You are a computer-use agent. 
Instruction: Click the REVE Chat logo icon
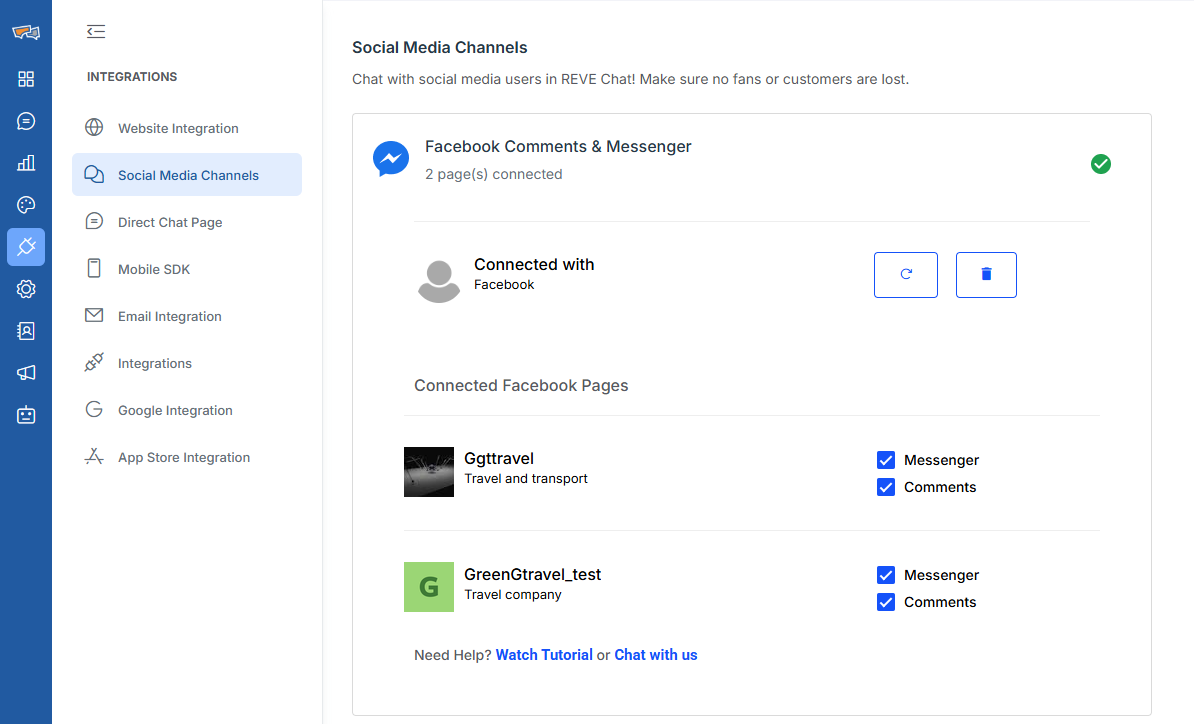[x=26, y=32]
